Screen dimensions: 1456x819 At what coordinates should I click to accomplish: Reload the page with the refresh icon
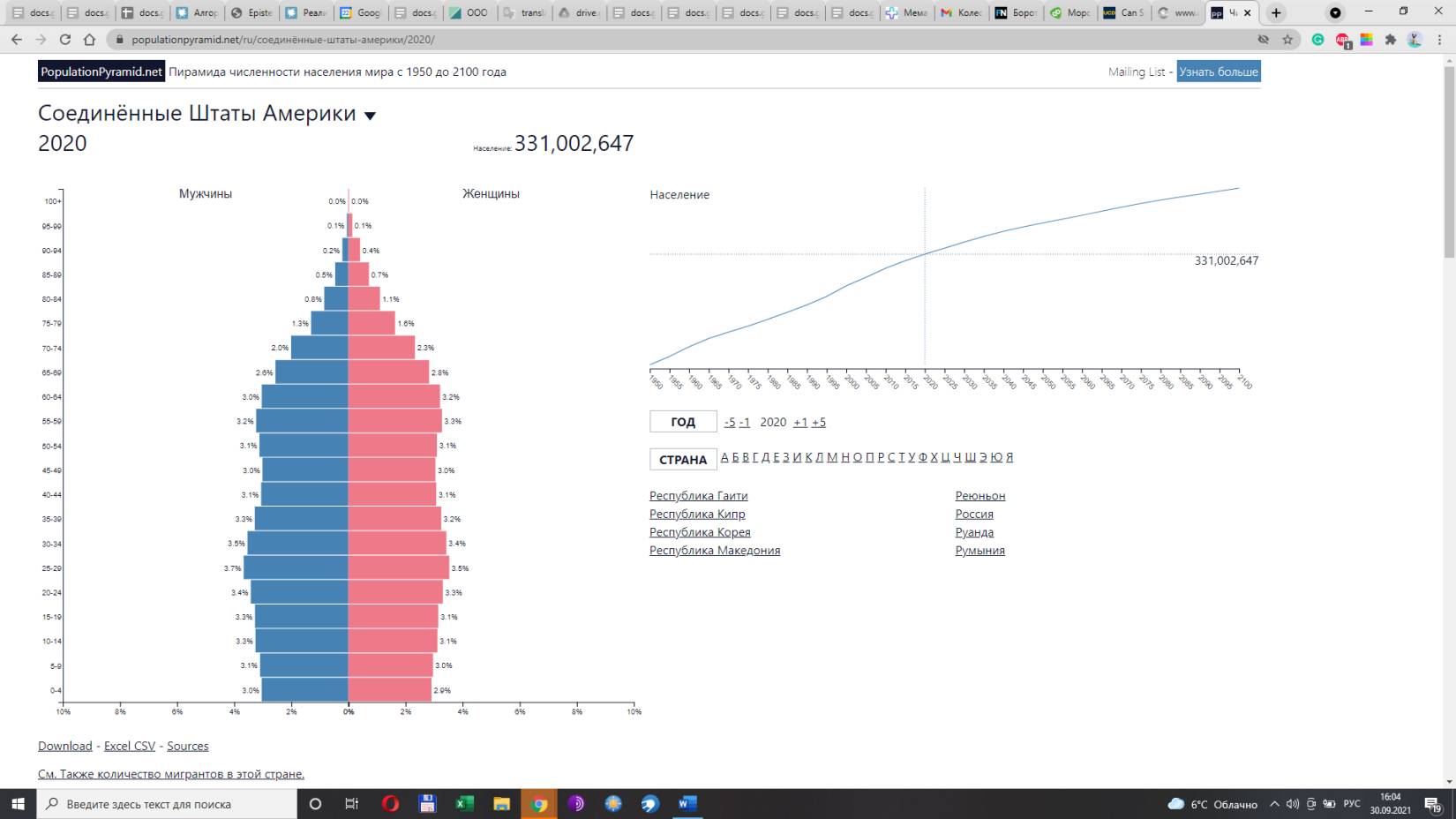(x=64, y=40)
